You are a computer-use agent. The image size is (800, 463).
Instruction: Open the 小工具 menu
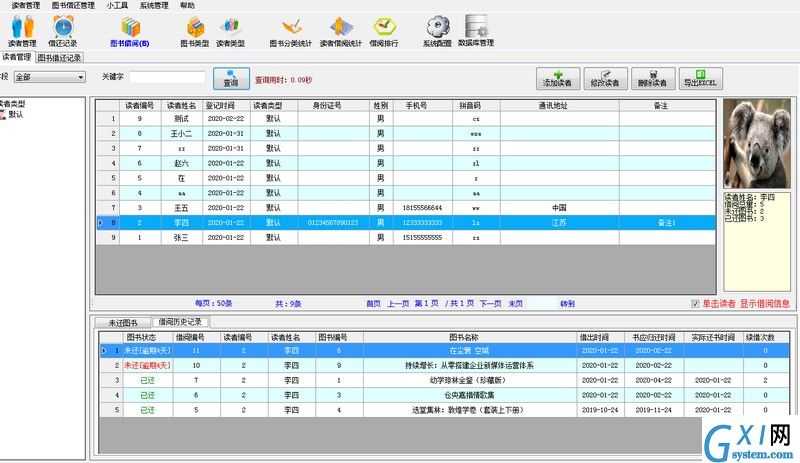[x=117, y=5]
